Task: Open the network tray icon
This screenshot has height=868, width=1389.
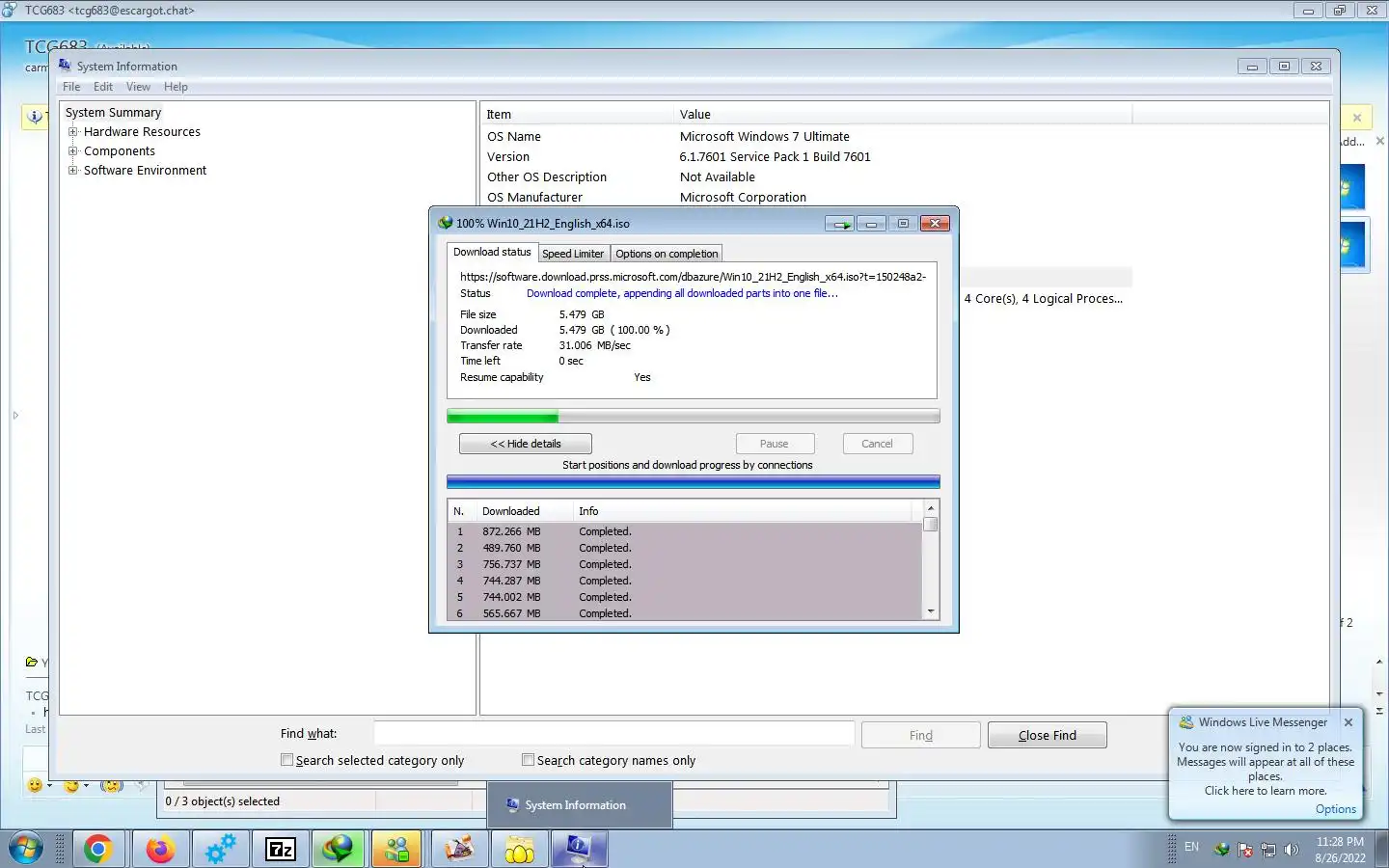Action: pos(1268,850)
